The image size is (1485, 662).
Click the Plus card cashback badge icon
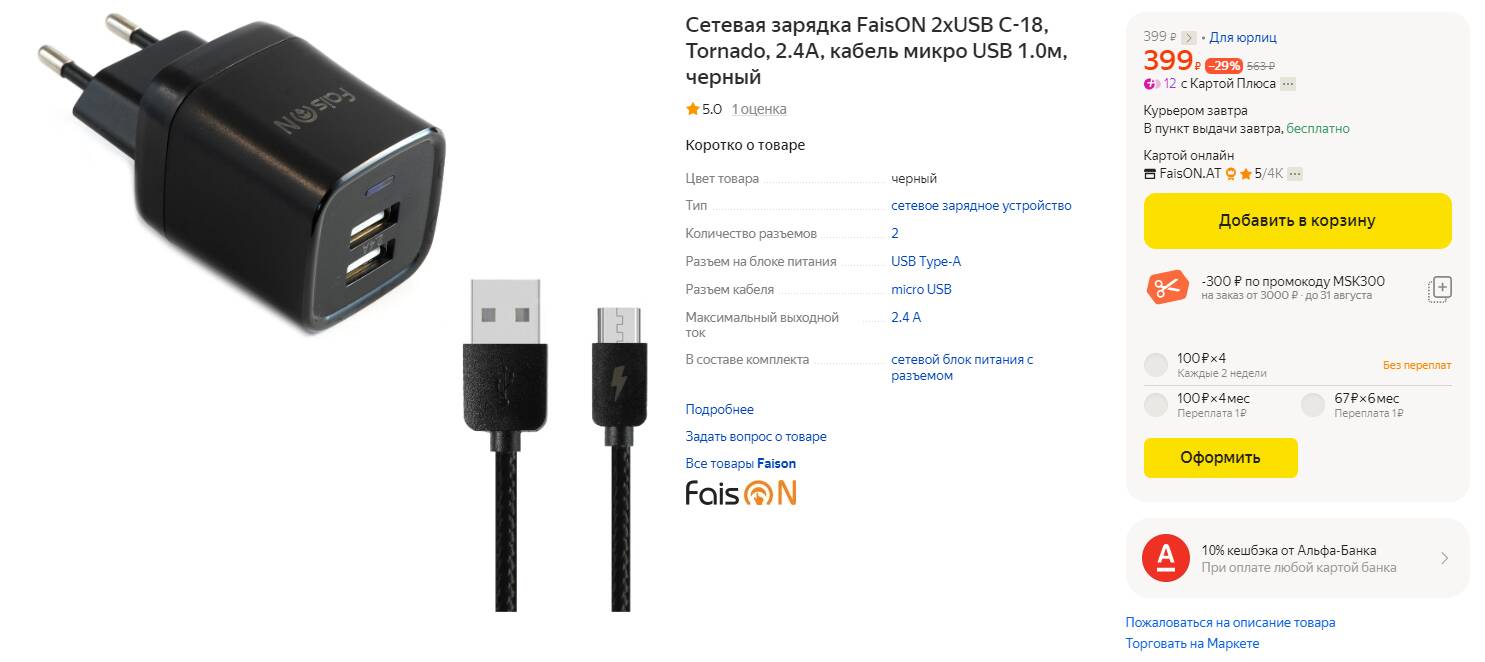click(1151, 84)
